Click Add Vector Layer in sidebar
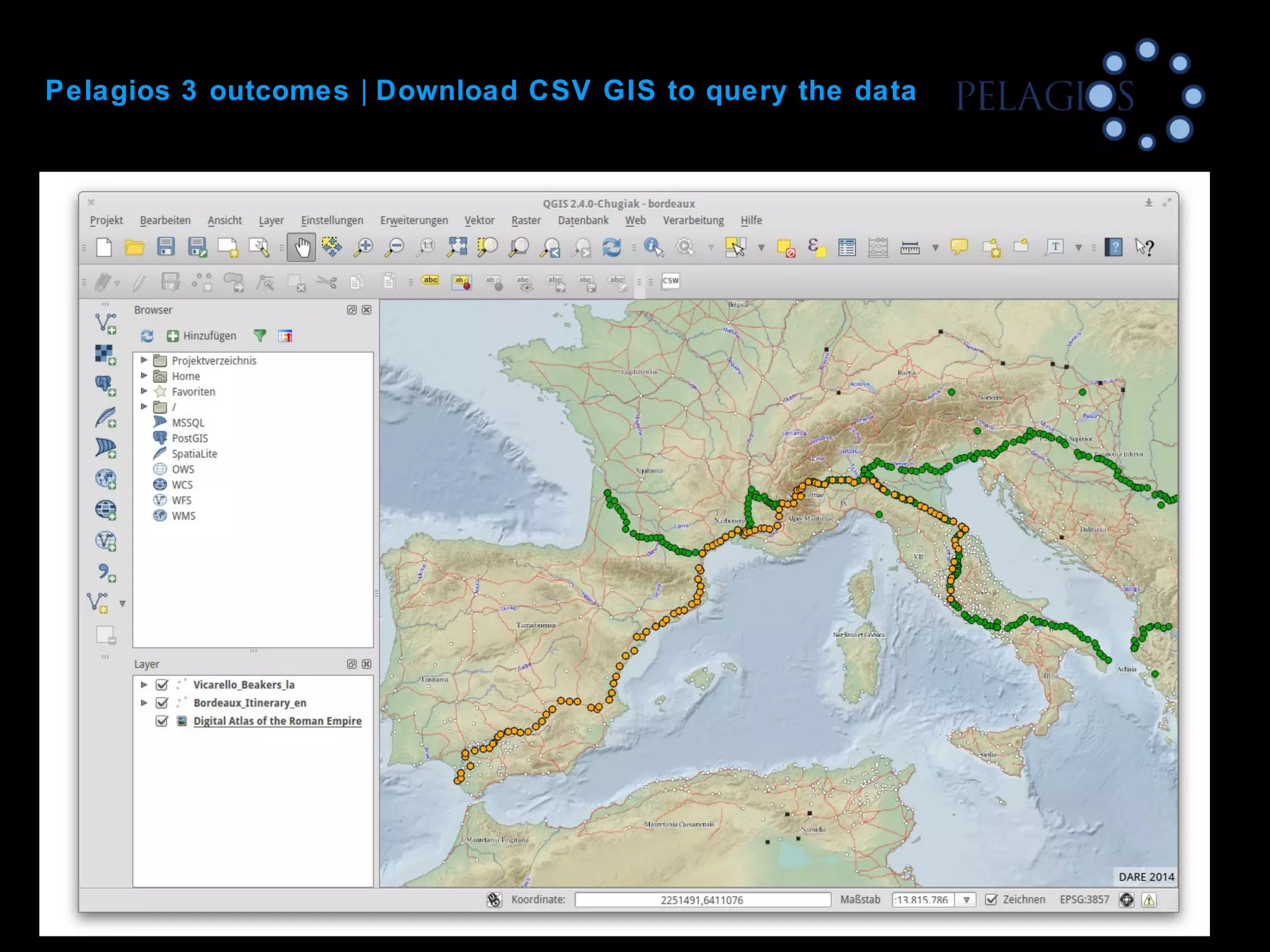The height and width of the screenshot is (952, 1270). click(105, 323)
